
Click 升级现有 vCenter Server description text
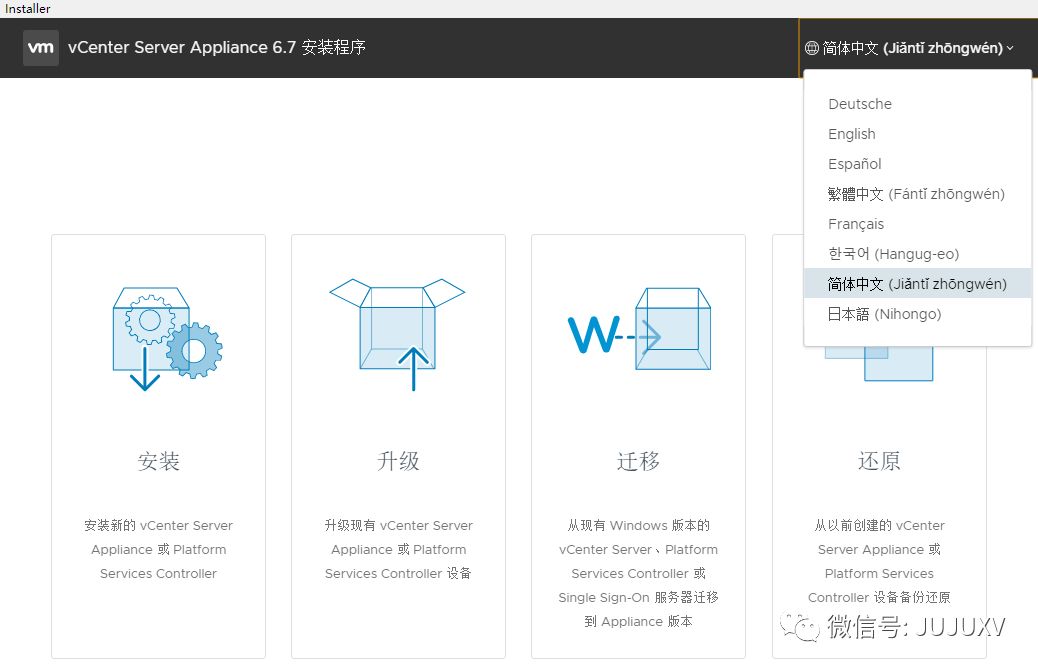click(x=399, y=550)
